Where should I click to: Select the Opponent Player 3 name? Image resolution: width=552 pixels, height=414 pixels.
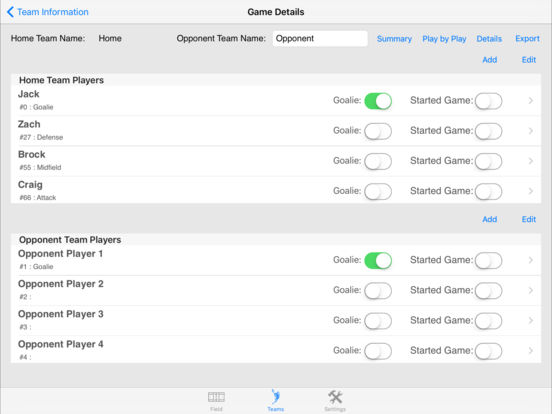[61, 314]
